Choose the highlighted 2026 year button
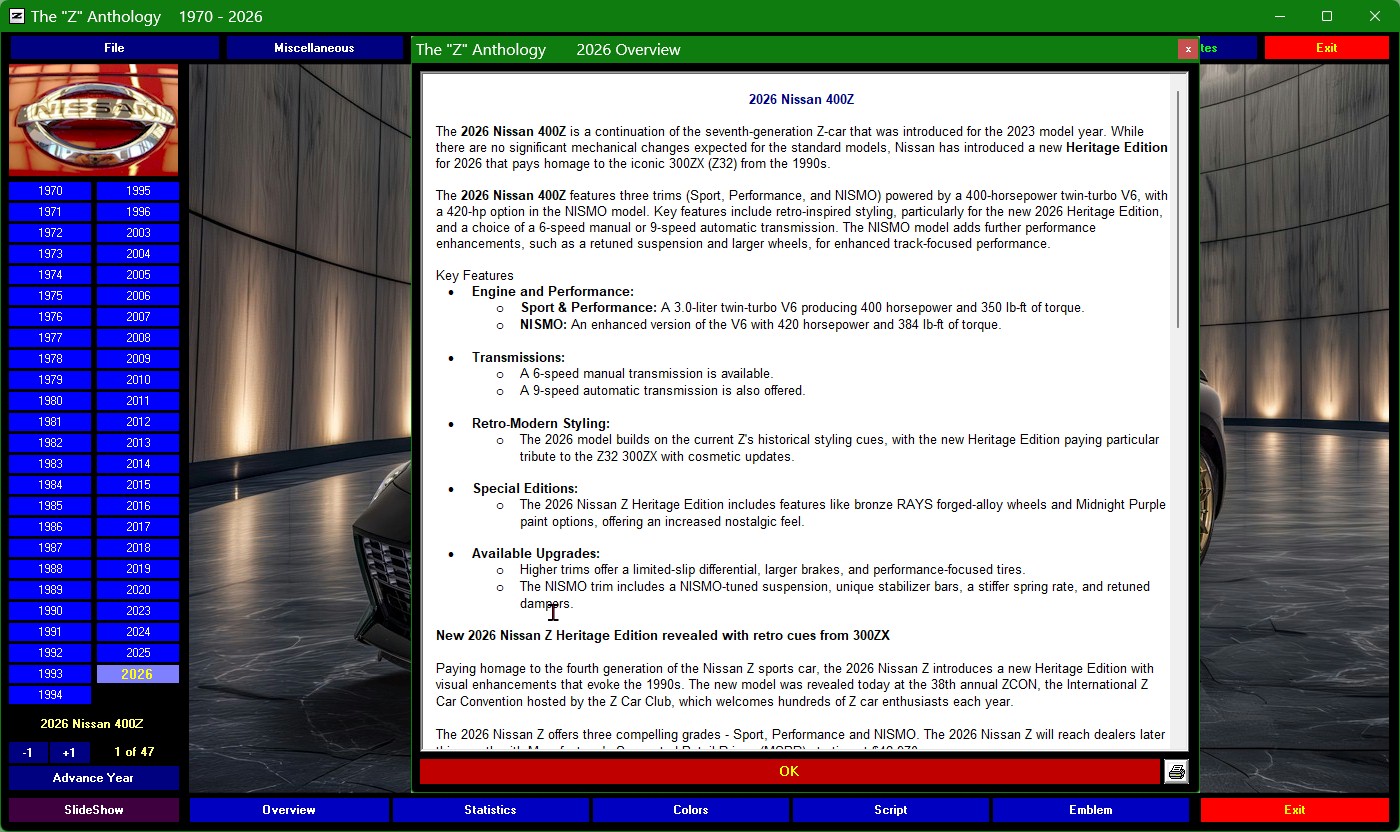This screenshot has height=832, width=1400. pos(138,674)
